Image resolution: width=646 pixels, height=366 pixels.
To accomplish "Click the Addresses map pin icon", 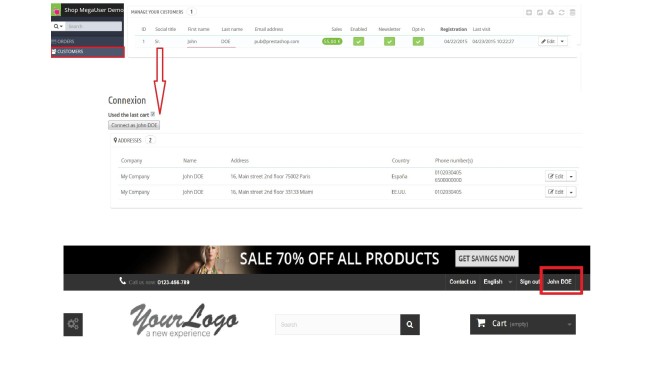I will tap(115, 140).
